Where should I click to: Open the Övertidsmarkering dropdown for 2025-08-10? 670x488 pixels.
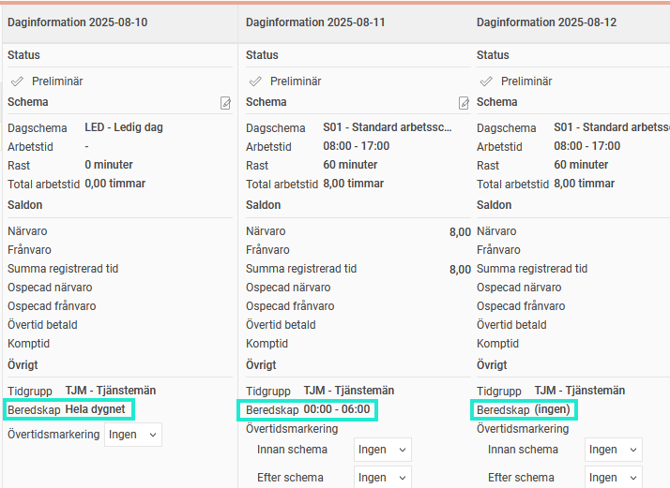(132, 435)
